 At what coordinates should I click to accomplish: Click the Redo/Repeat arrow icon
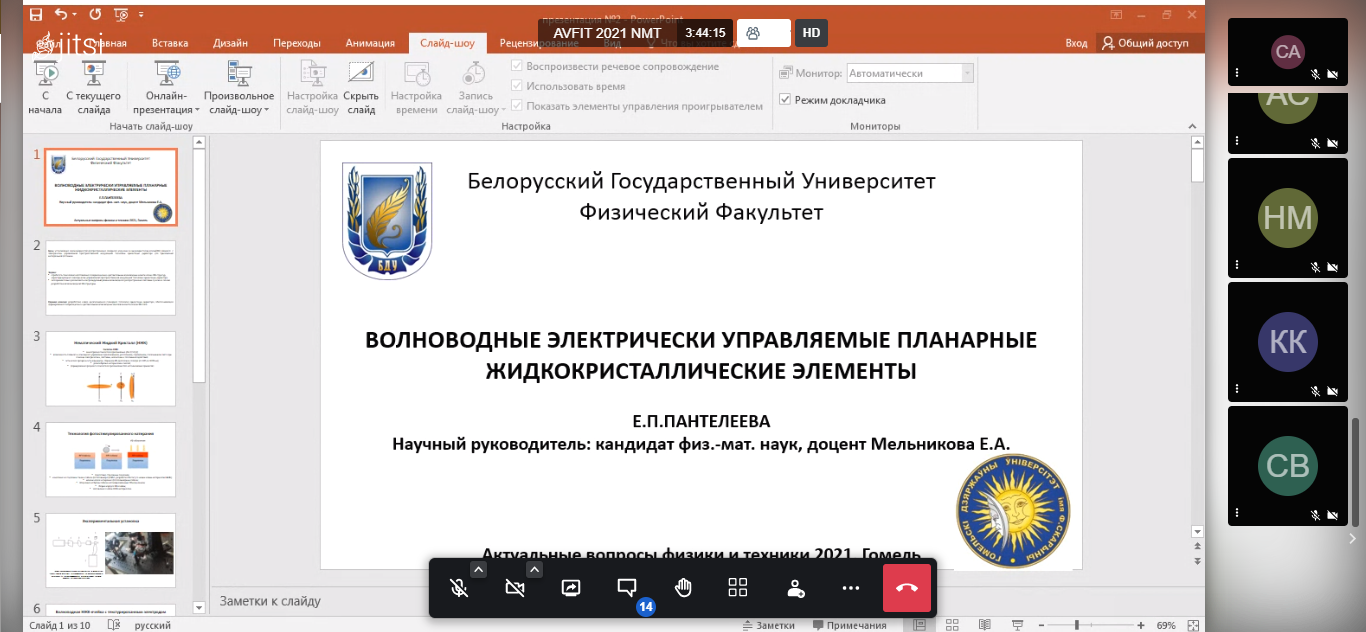[x=95, y=15]
